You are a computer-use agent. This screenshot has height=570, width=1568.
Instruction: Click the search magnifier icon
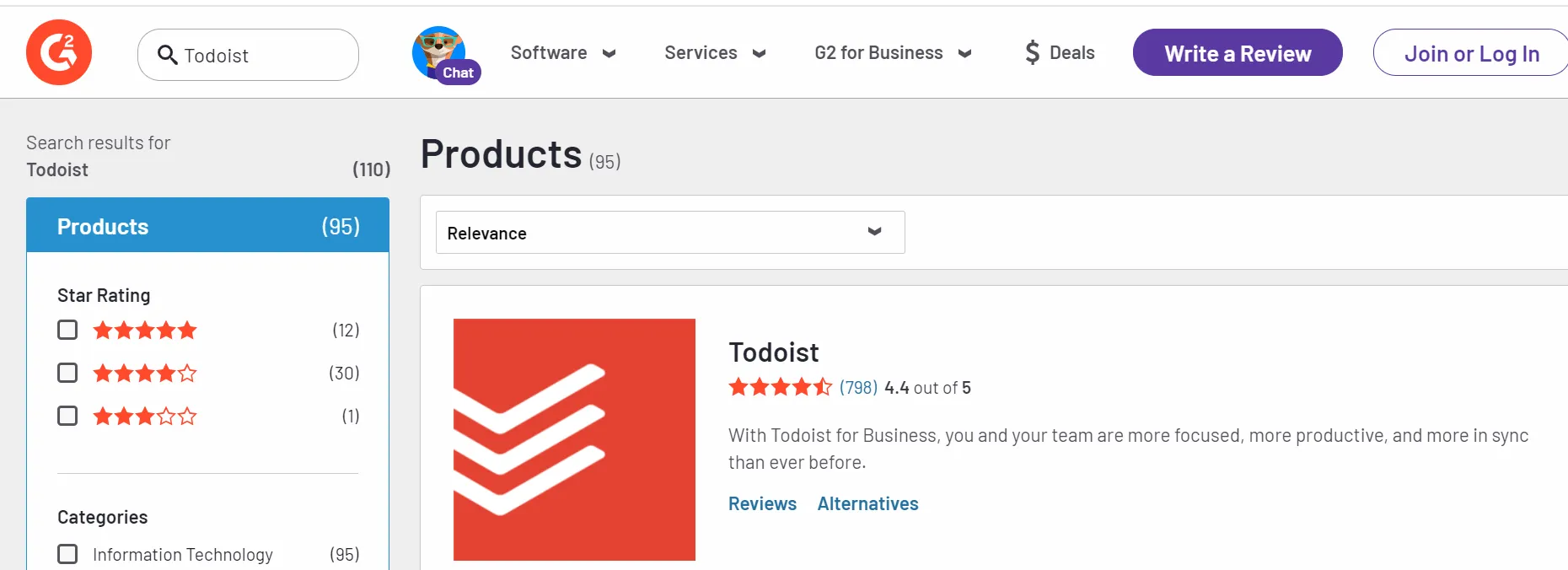point(168,56)
